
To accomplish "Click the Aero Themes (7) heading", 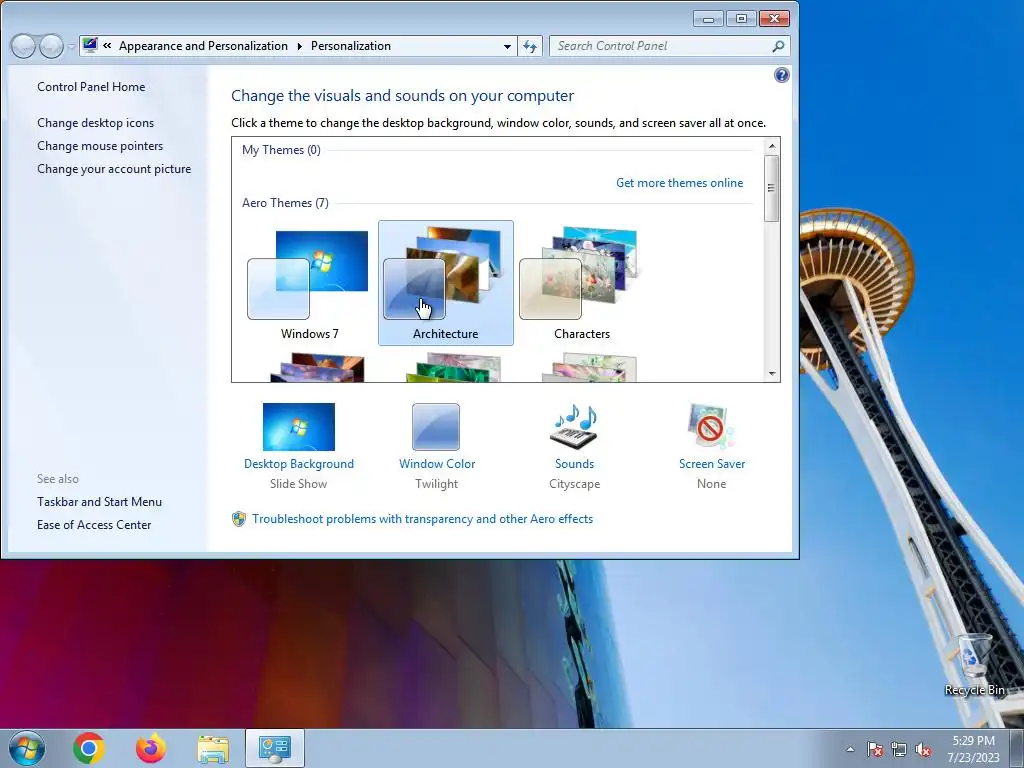I will tap(285, 203).
